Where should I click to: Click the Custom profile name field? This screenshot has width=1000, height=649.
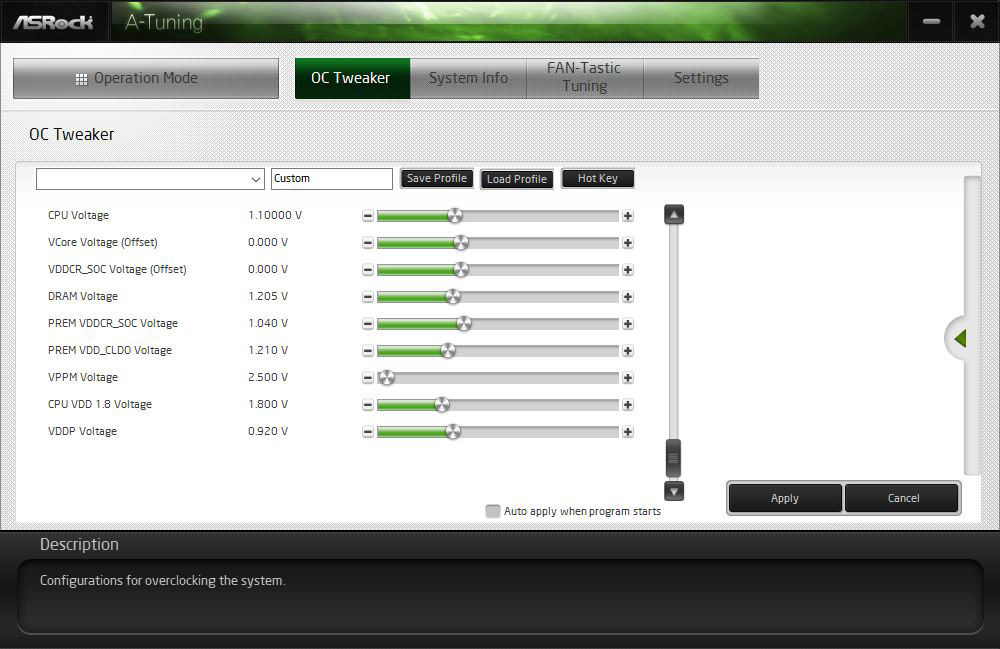click(332, 179)
